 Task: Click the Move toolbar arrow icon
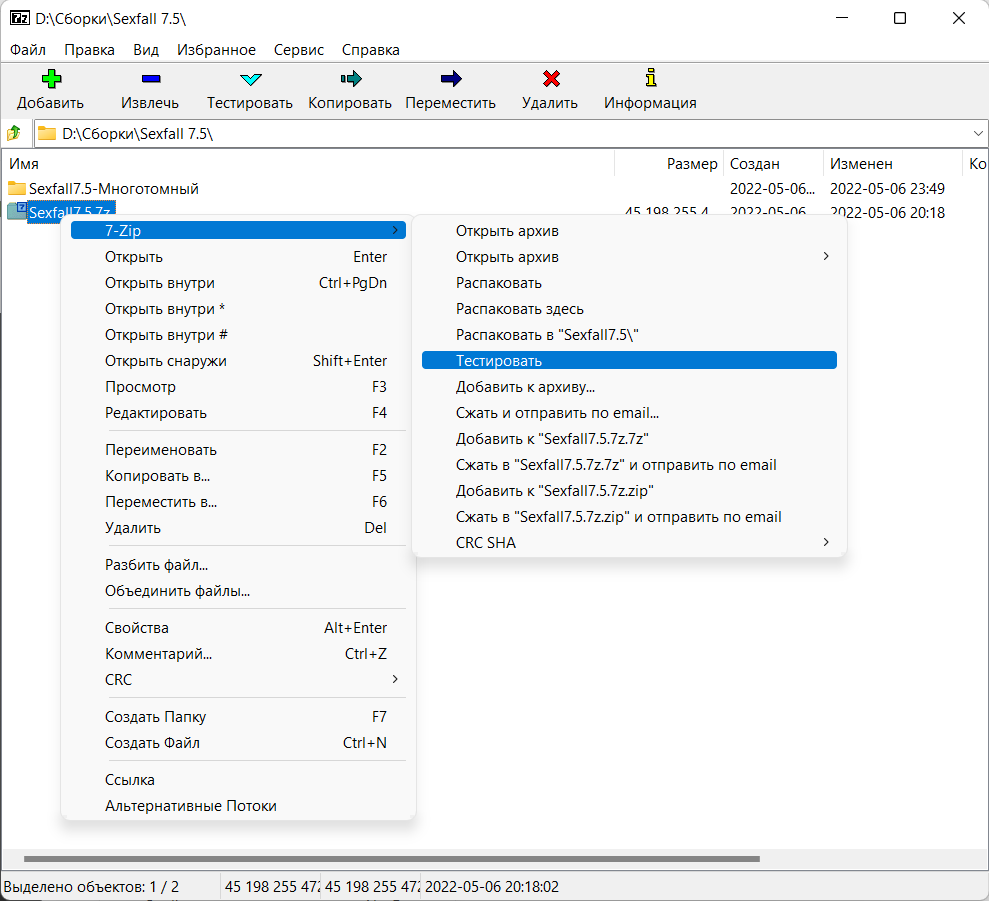click(450, 79)
